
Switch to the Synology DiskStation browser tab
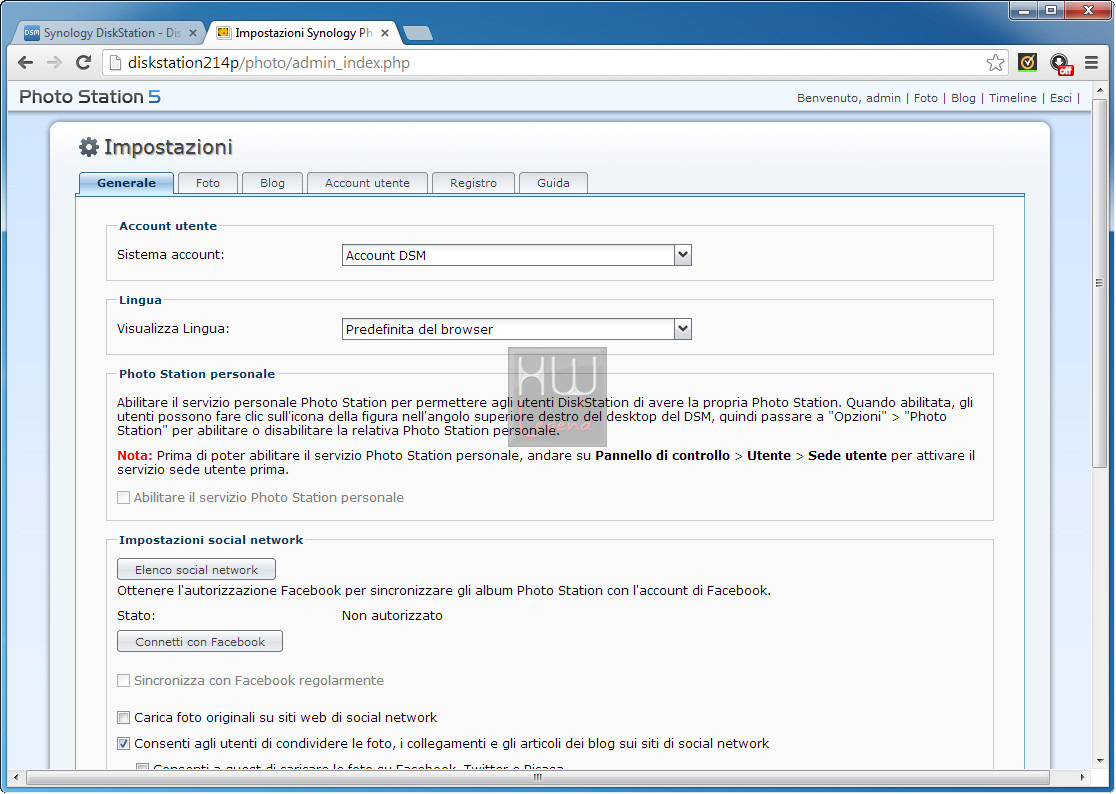pos(110,33)
